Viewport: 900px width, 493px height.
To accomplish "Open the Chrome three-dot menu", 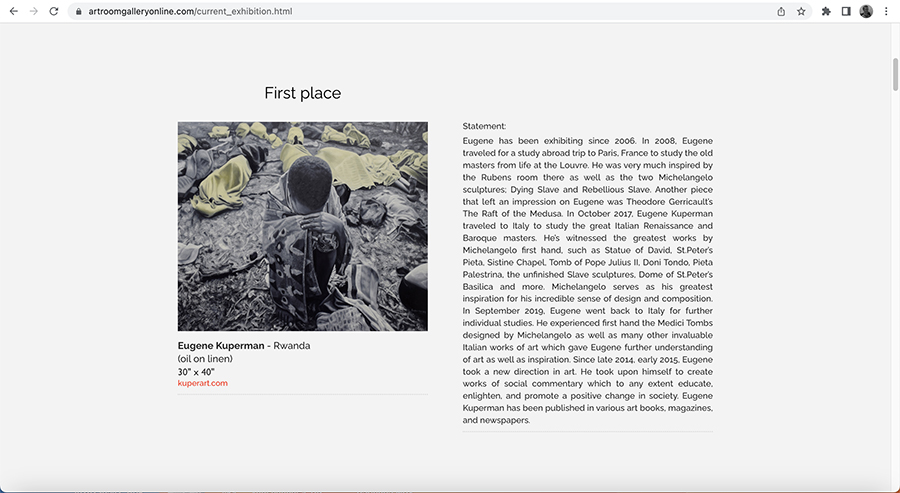I will 886,11.
